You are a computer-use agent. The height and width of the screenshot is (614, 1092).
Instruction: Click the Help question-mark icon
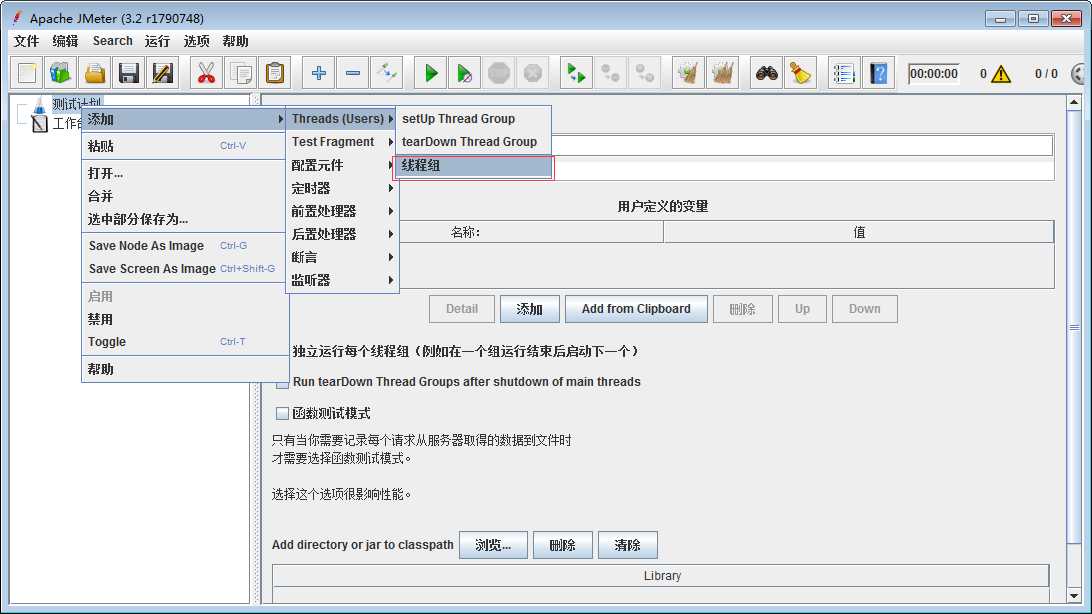click(878, 73)
